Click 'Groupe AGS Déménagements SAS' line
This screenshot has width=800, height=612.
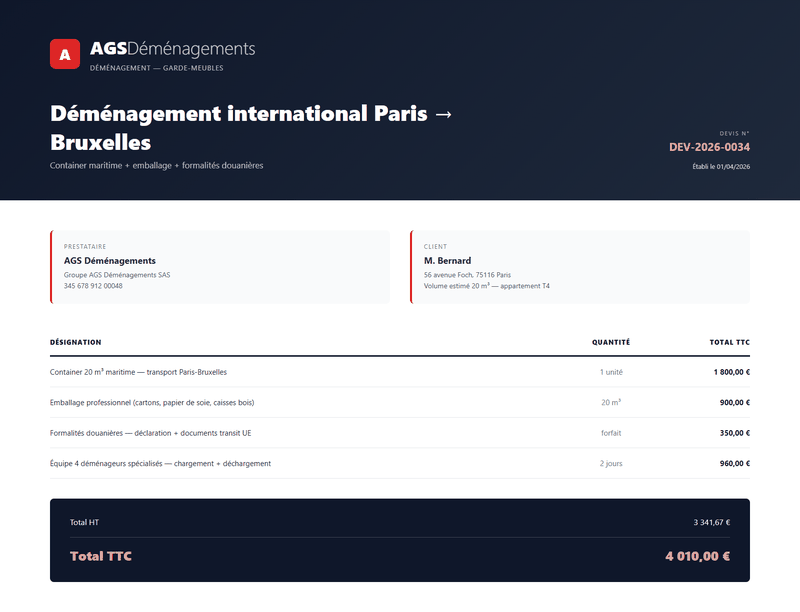coord(117,275)
